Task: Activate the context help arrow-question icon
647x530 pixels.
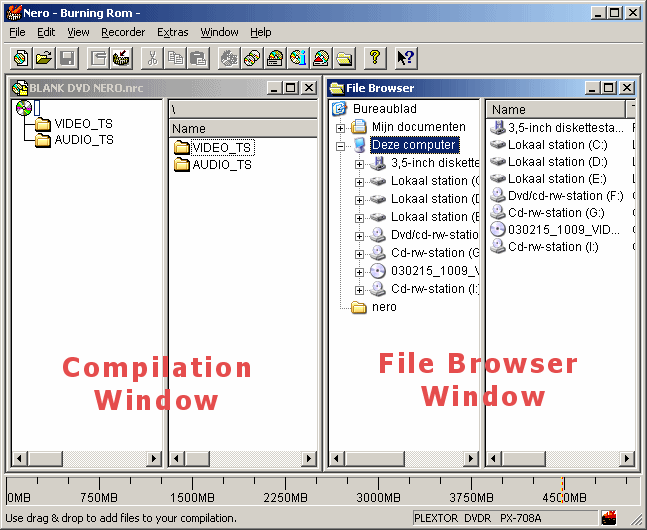Action: pyautogui.click(x=406, y=58)
